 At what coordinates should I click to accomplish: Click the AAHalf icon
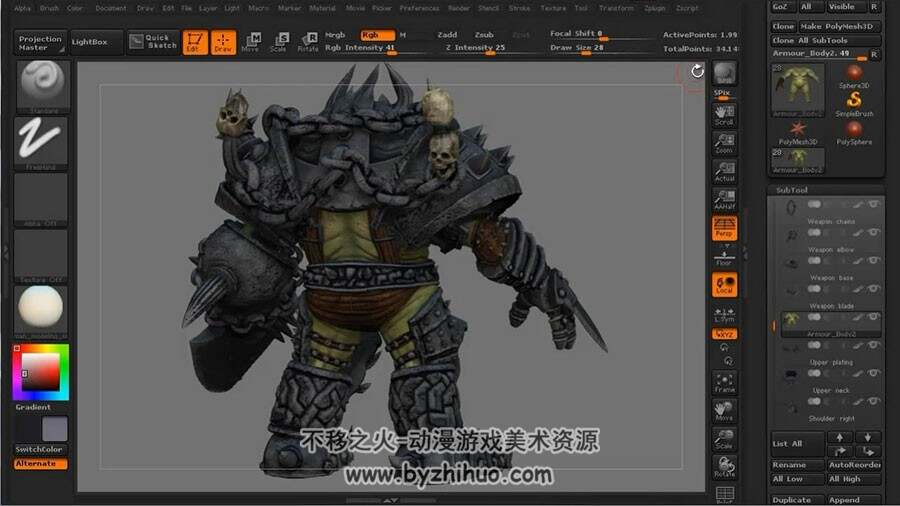point(724,199)
